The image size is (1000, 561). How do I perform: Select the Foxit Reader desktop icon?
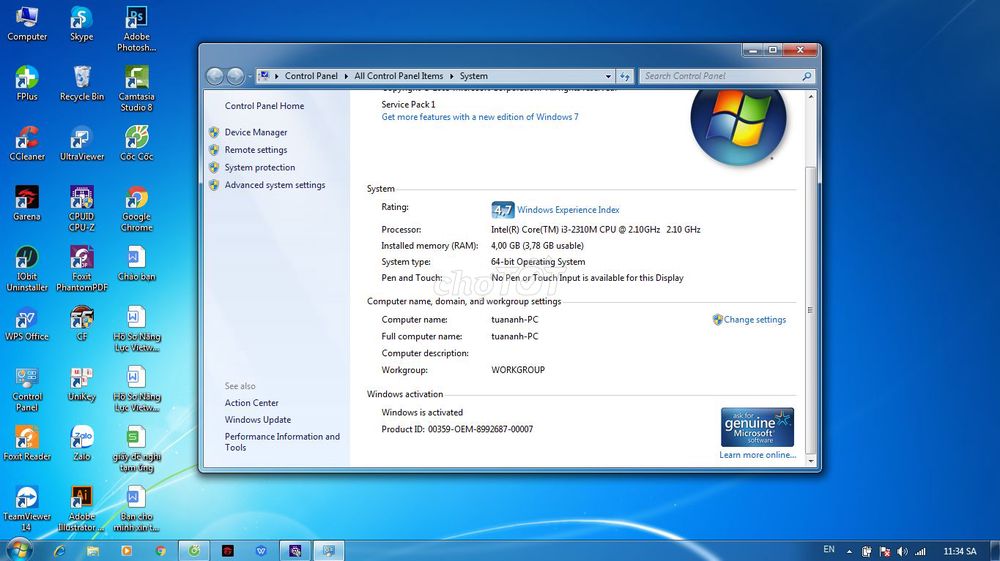point(27,443)
